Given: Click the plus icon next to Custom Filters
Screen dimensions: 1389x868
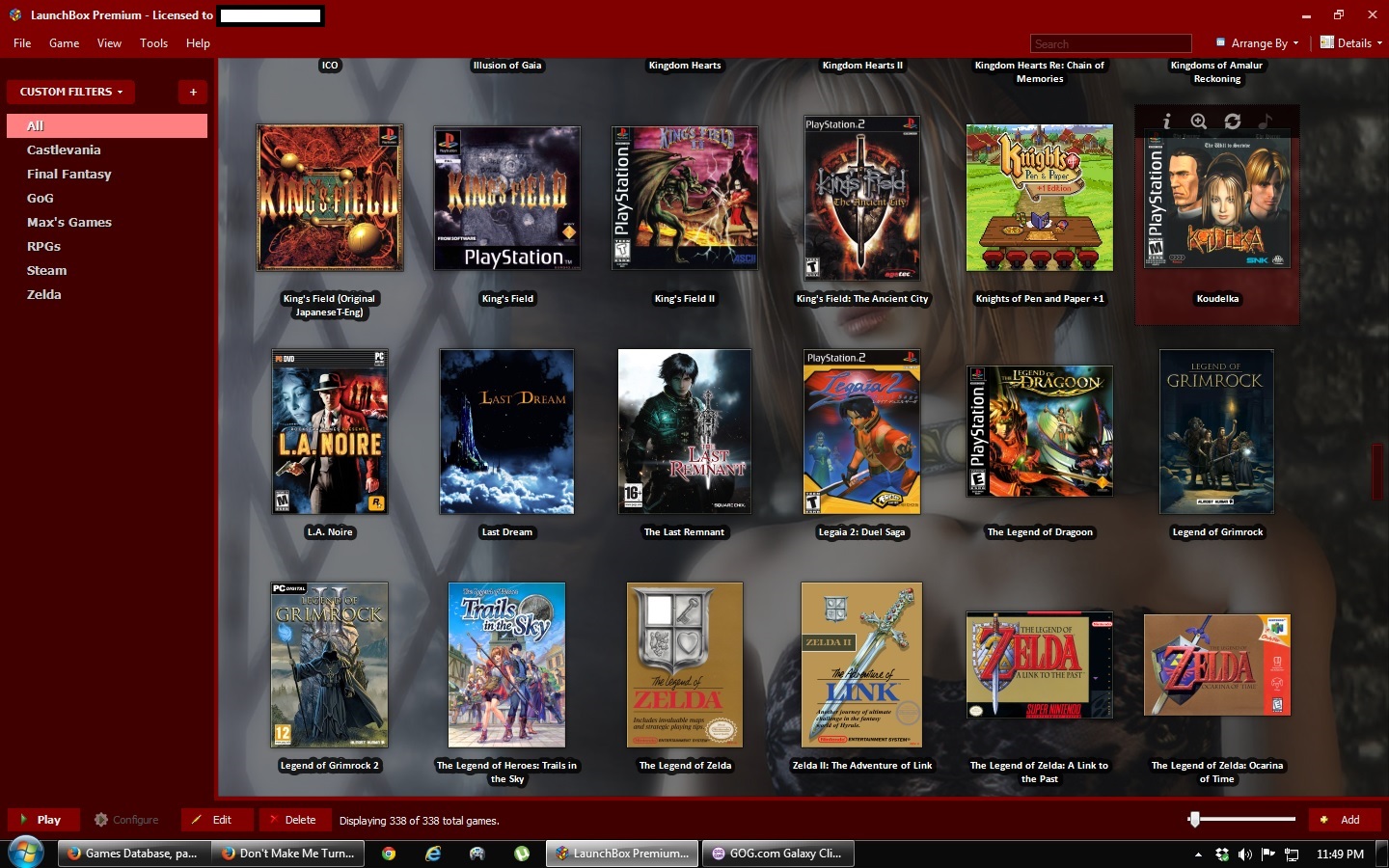Looking at the screenshot, I should click(193, 92).
